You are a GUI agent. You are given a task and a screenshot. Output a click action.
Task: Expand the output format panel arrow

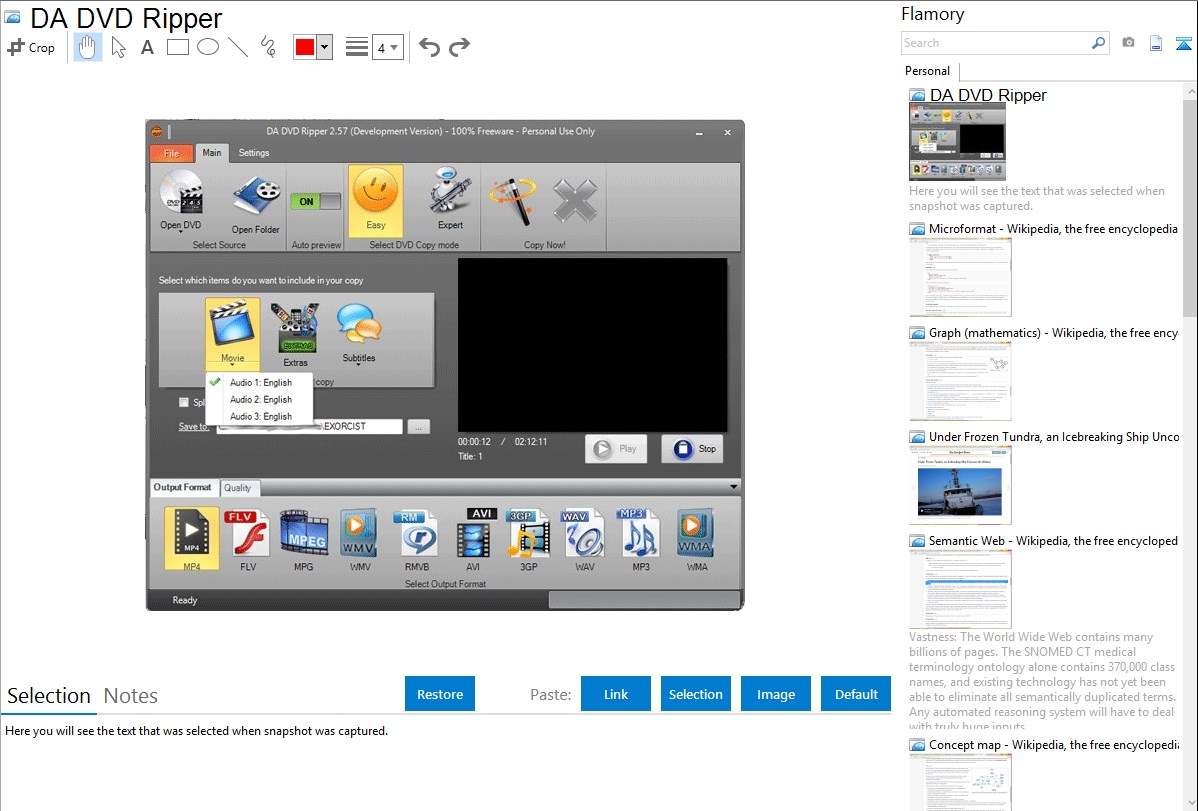point(733,487)
